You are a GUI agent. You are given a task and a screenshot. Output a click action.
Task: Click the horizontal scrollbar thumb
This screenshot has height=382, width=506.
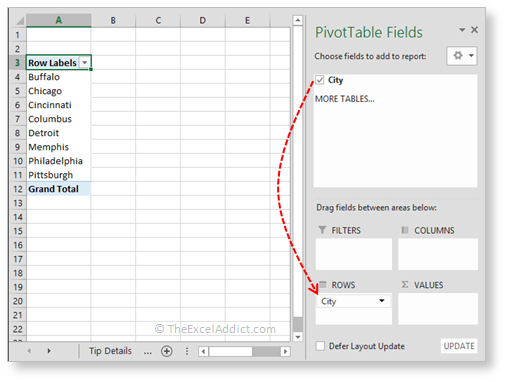230,351
